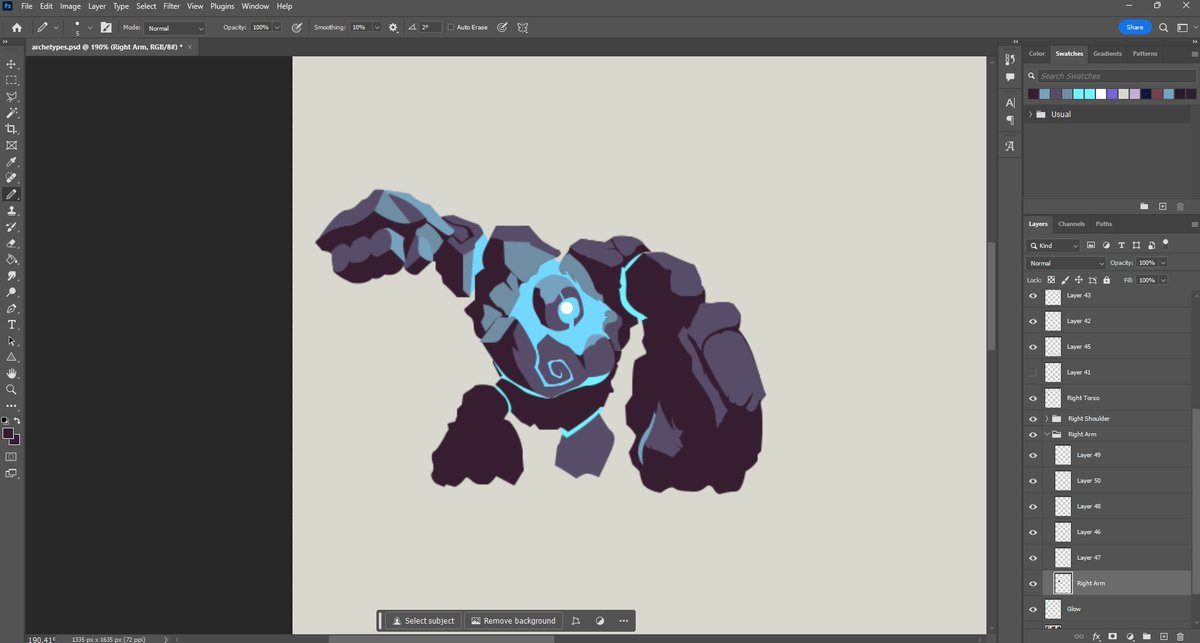Screen dimensions: 1200x643
Task: Select the Eyedropper tool
Action: (x=12, y=161)
